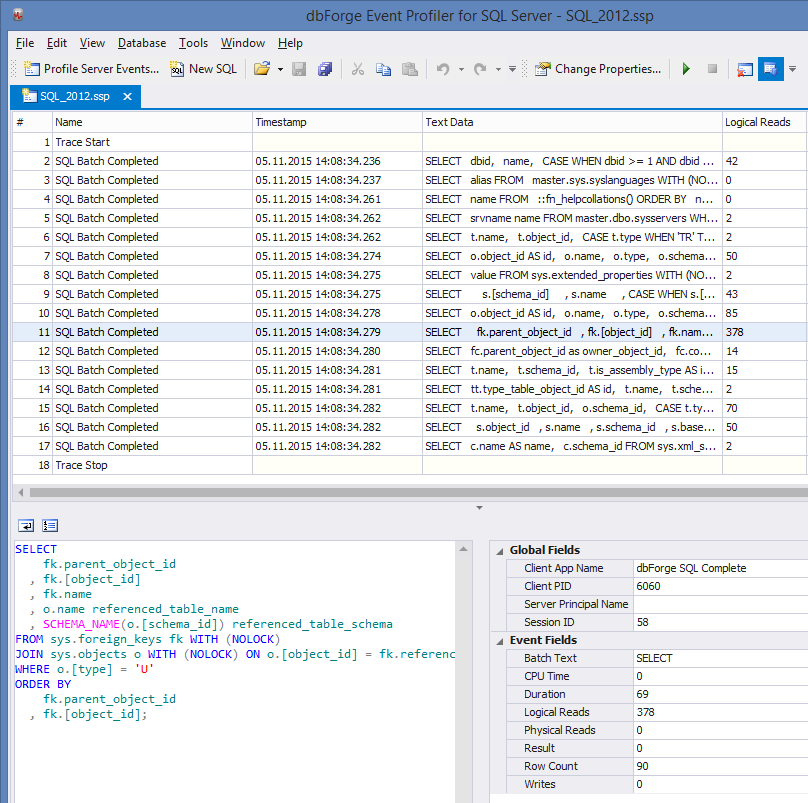Select the SQL_2012.ssp document tab
Screen dimensions: 808x803
[x=74, y=96]
